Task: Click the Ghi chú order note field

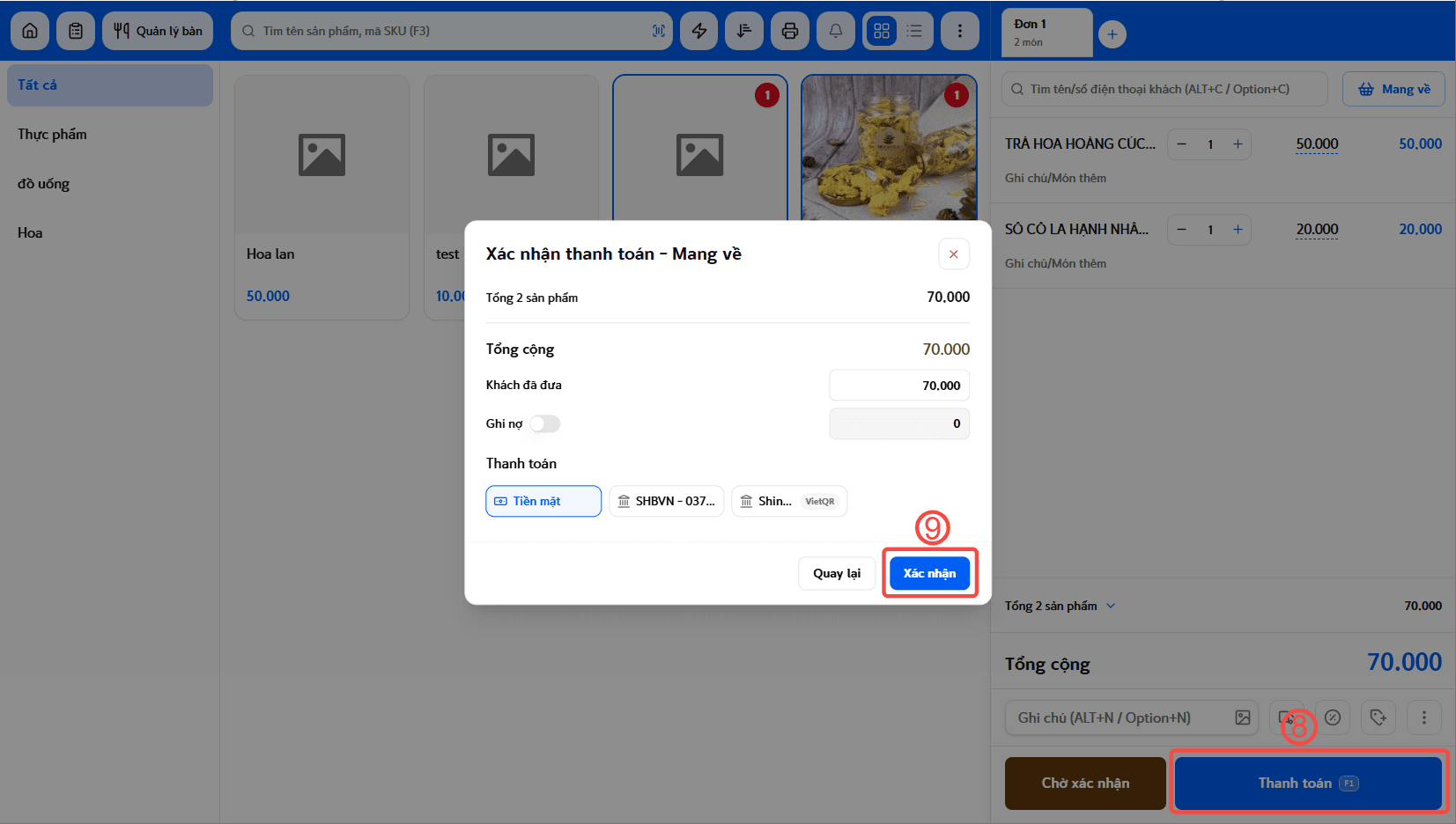Action: (1132, 717)
